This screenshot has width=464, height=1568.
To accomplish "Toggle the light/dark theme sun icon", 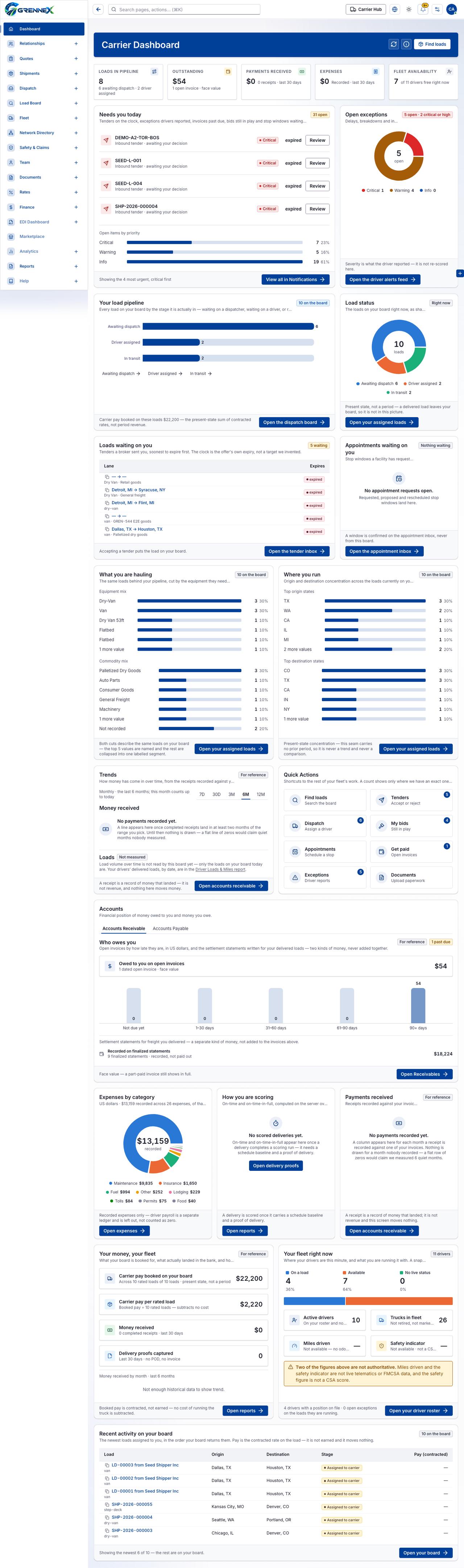I will [409, 9].
